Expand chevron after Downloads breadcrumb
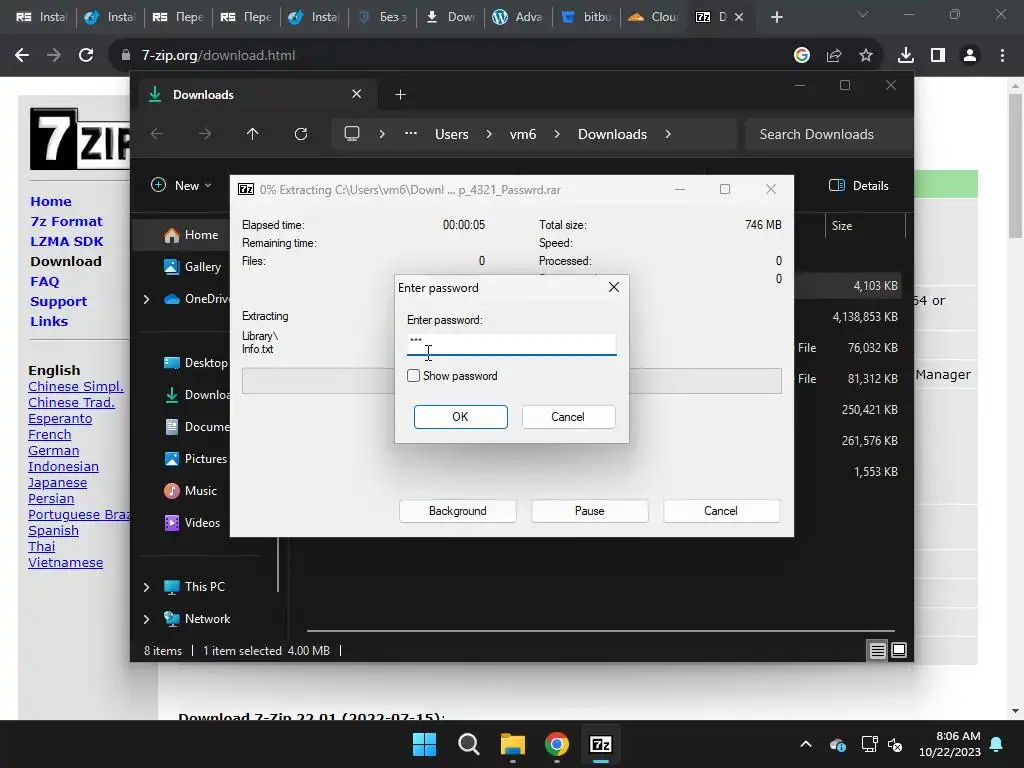The width and height of the screenshot is (1024, 768). tap(668, 134)
